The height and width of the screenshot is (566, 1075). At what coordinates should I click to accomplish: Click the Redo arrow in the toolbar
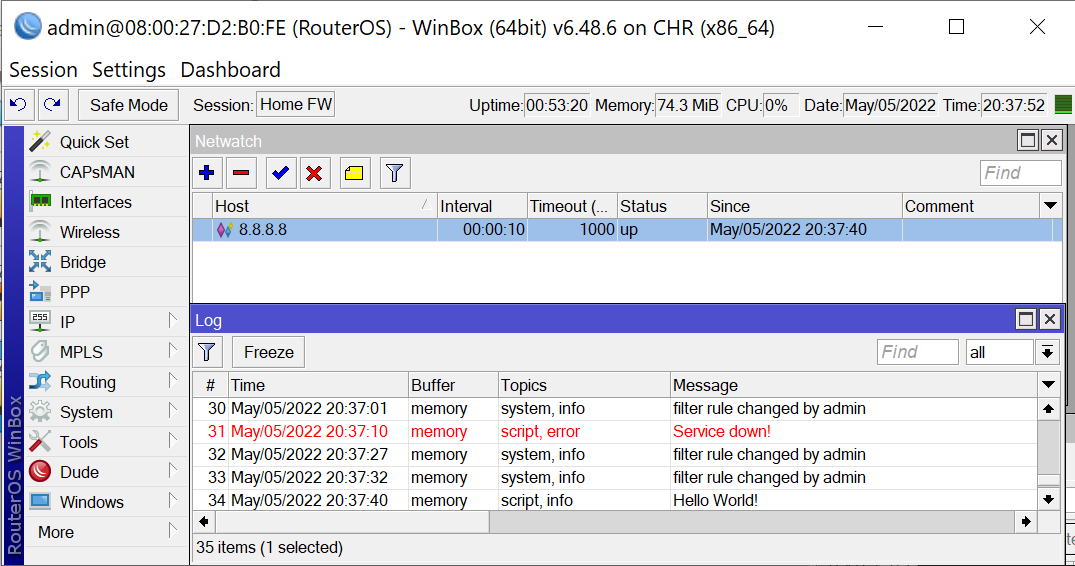point(52,105)
